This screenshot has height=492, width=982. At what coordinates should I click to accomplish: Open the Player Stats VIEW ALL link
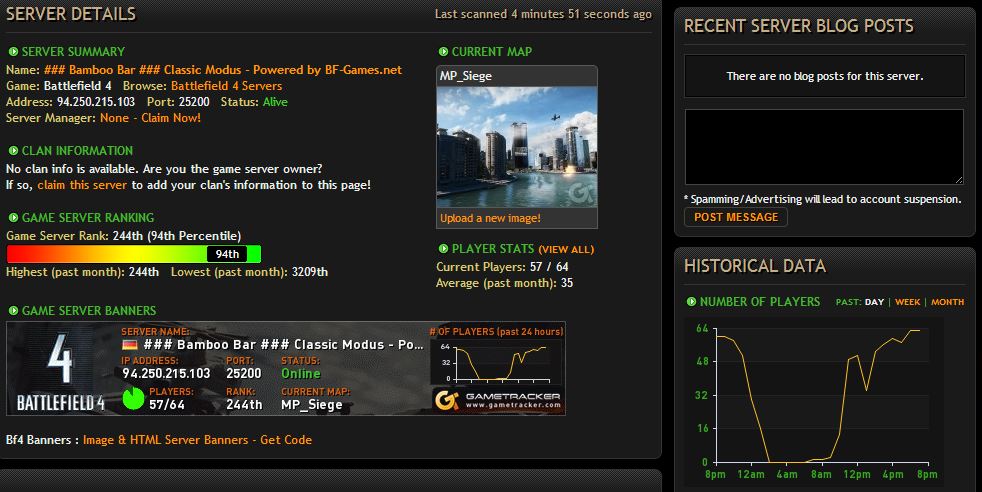pos(566,250)
